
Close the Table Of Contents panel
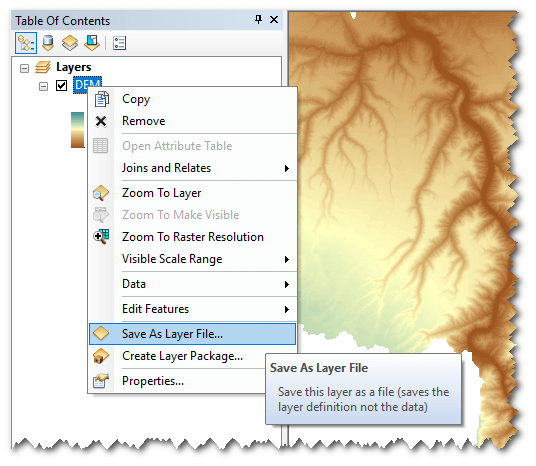(274, 19)
